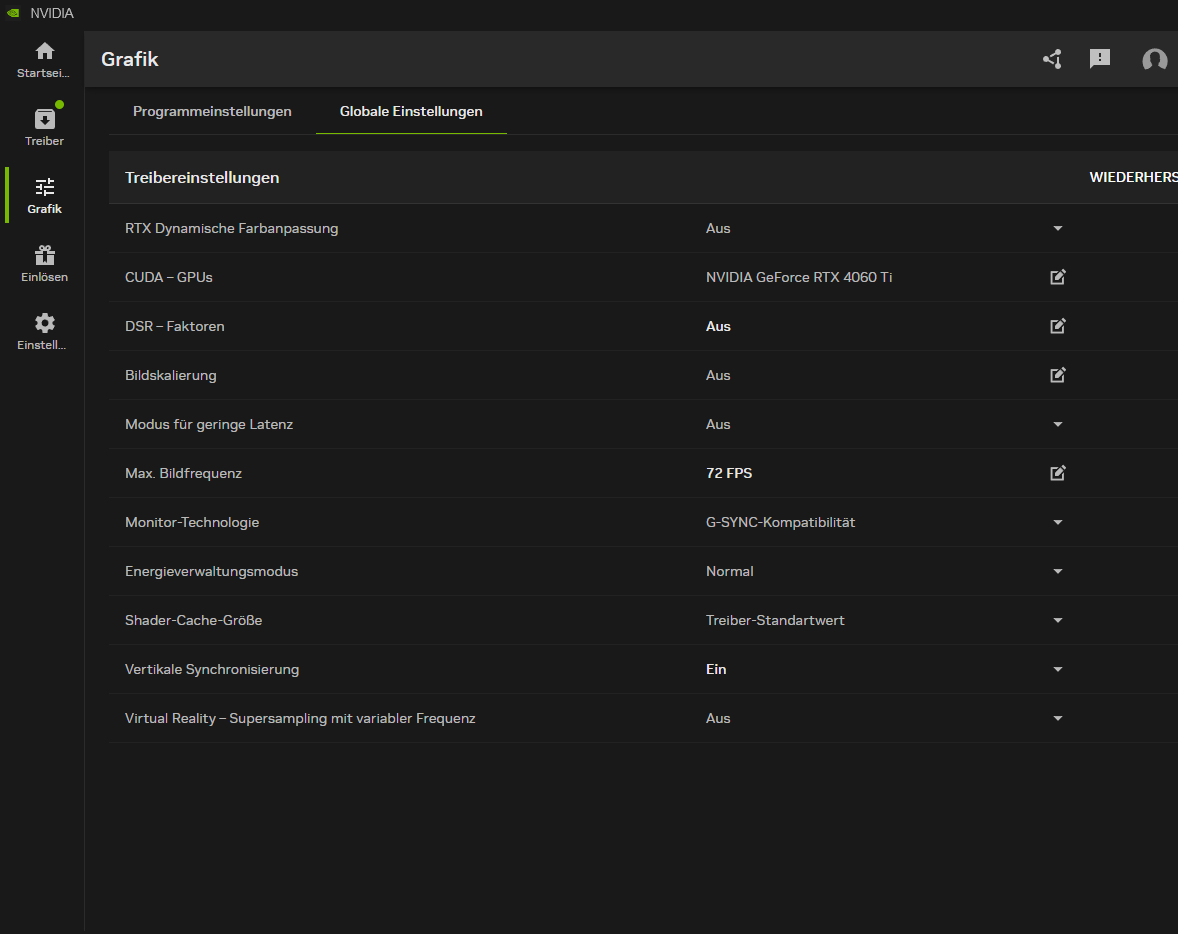Click the Modus für geringe Latenz label
This screenshot has height=934, width=1178.
tap(209, 425)
